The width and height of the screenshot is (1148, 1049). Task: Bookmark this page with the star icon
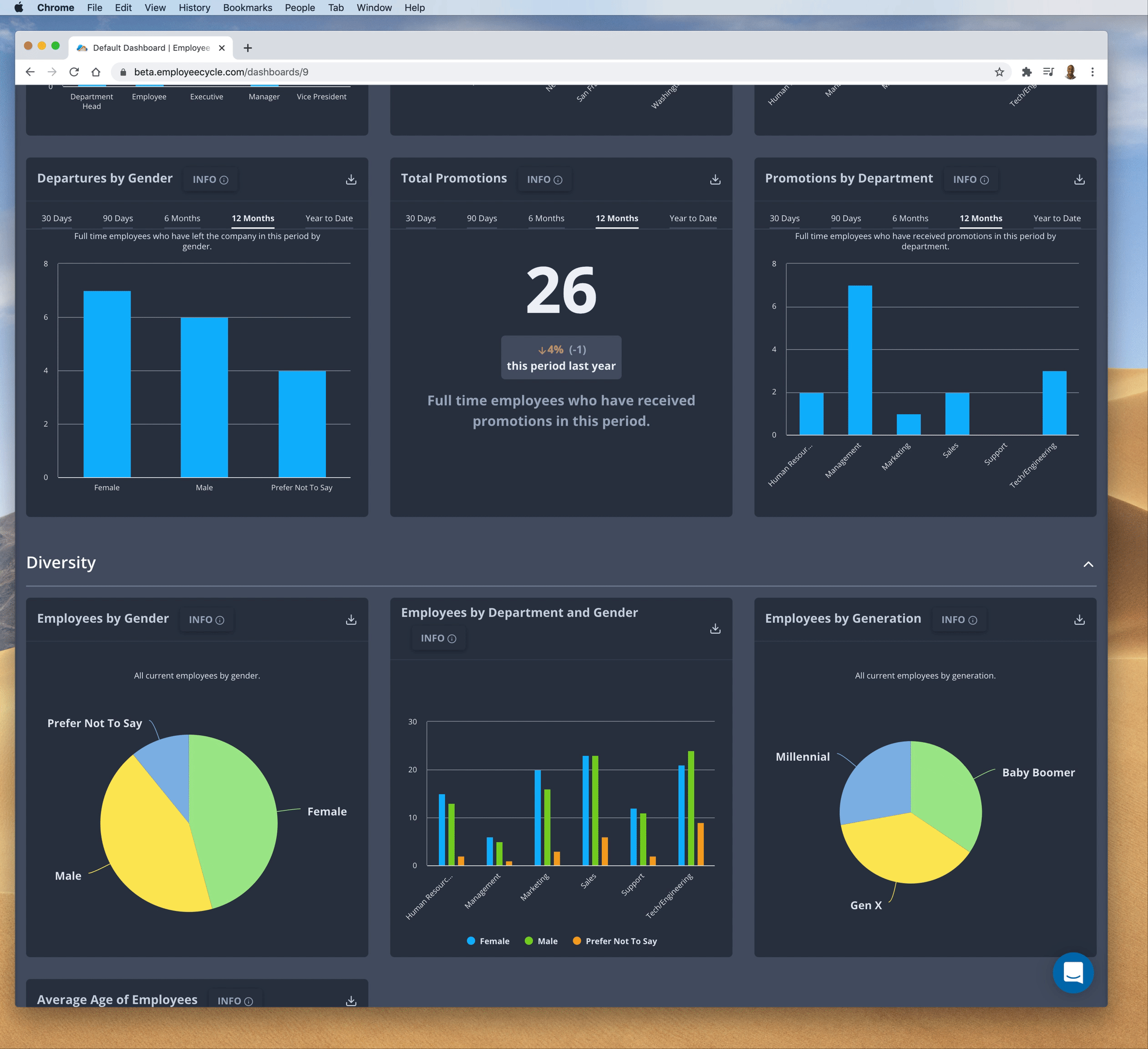999,72
